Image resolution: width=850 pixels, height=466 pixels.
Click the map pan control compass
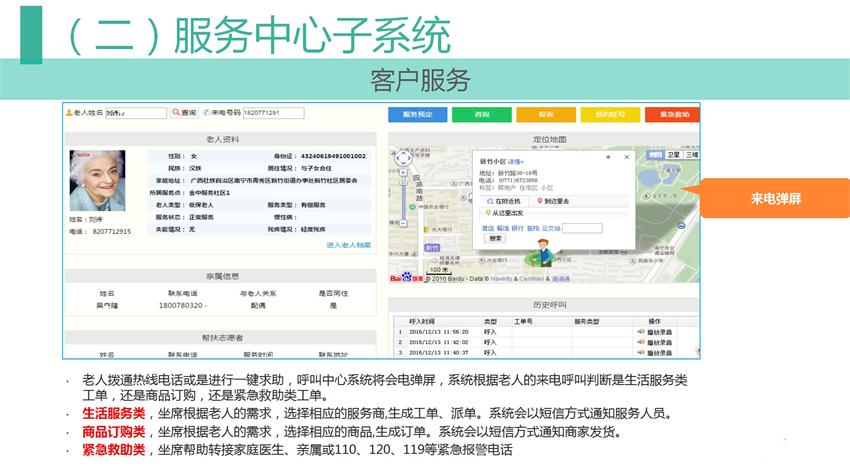pos(402,158)
